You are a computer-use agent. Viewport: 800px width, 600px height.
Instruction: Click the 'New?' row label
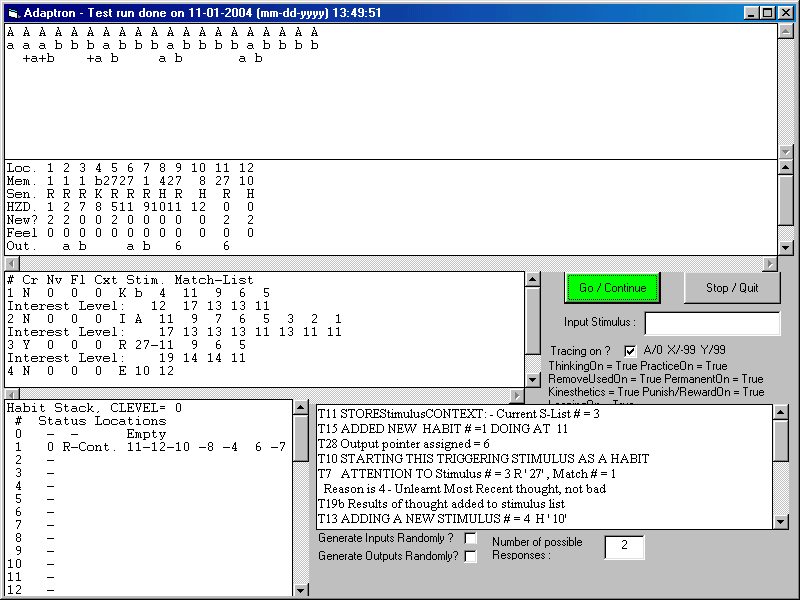21,220
